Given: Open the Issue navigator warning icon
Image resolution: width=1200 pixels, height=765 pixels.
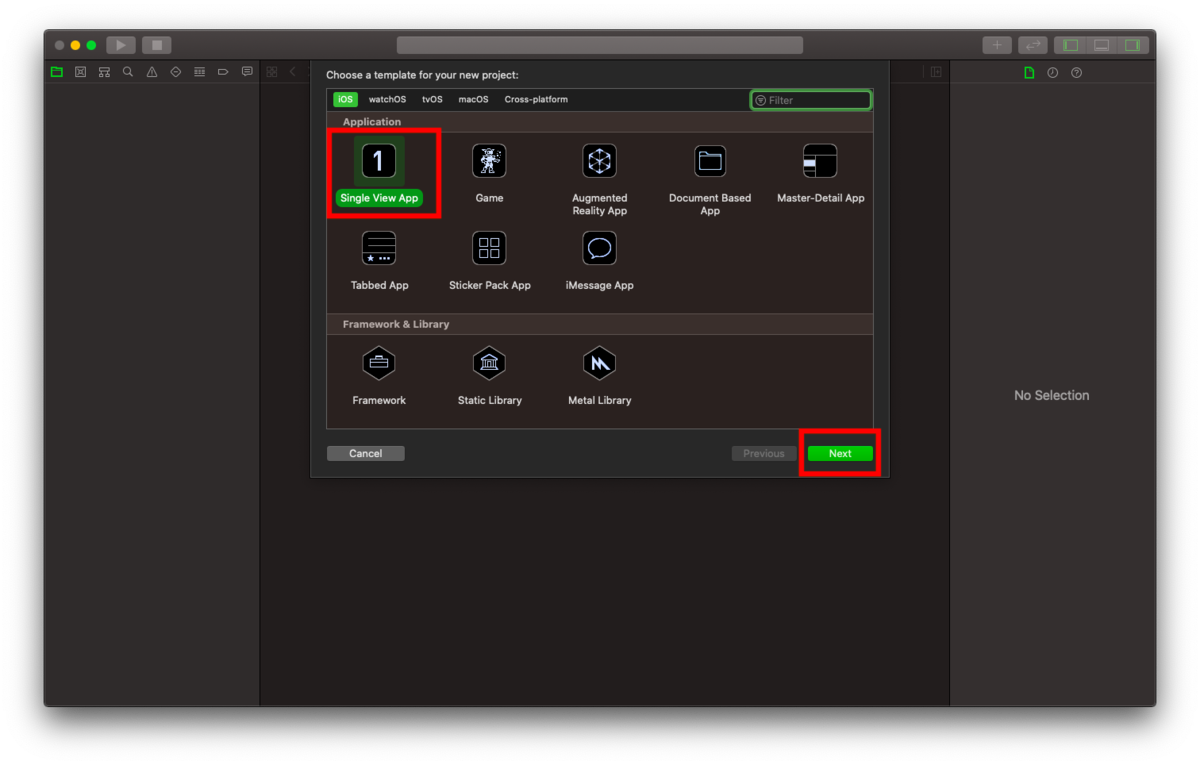Looking at the screenshot, I should pyautogui.click(x=152, y=72).
